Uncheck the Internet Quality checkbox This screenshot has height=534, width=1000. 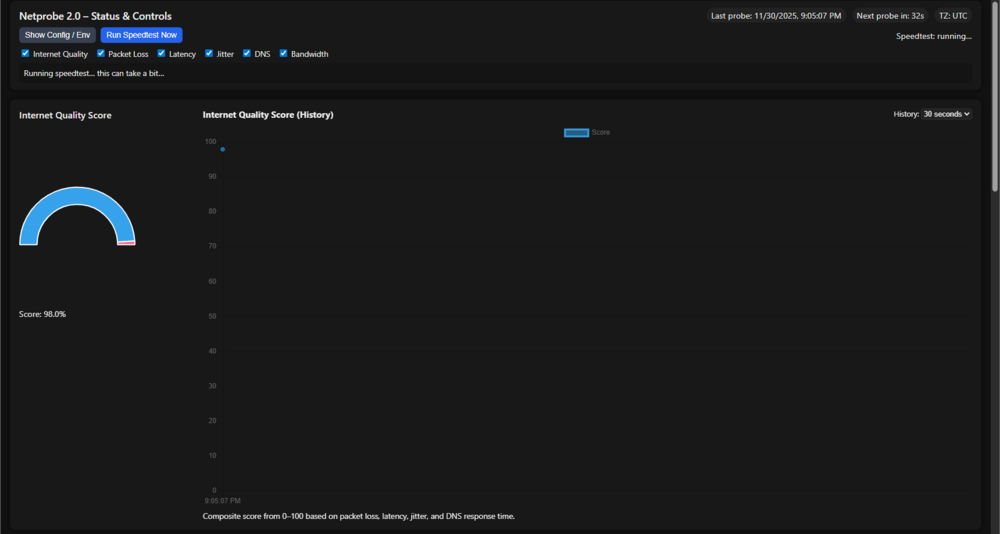26,54
